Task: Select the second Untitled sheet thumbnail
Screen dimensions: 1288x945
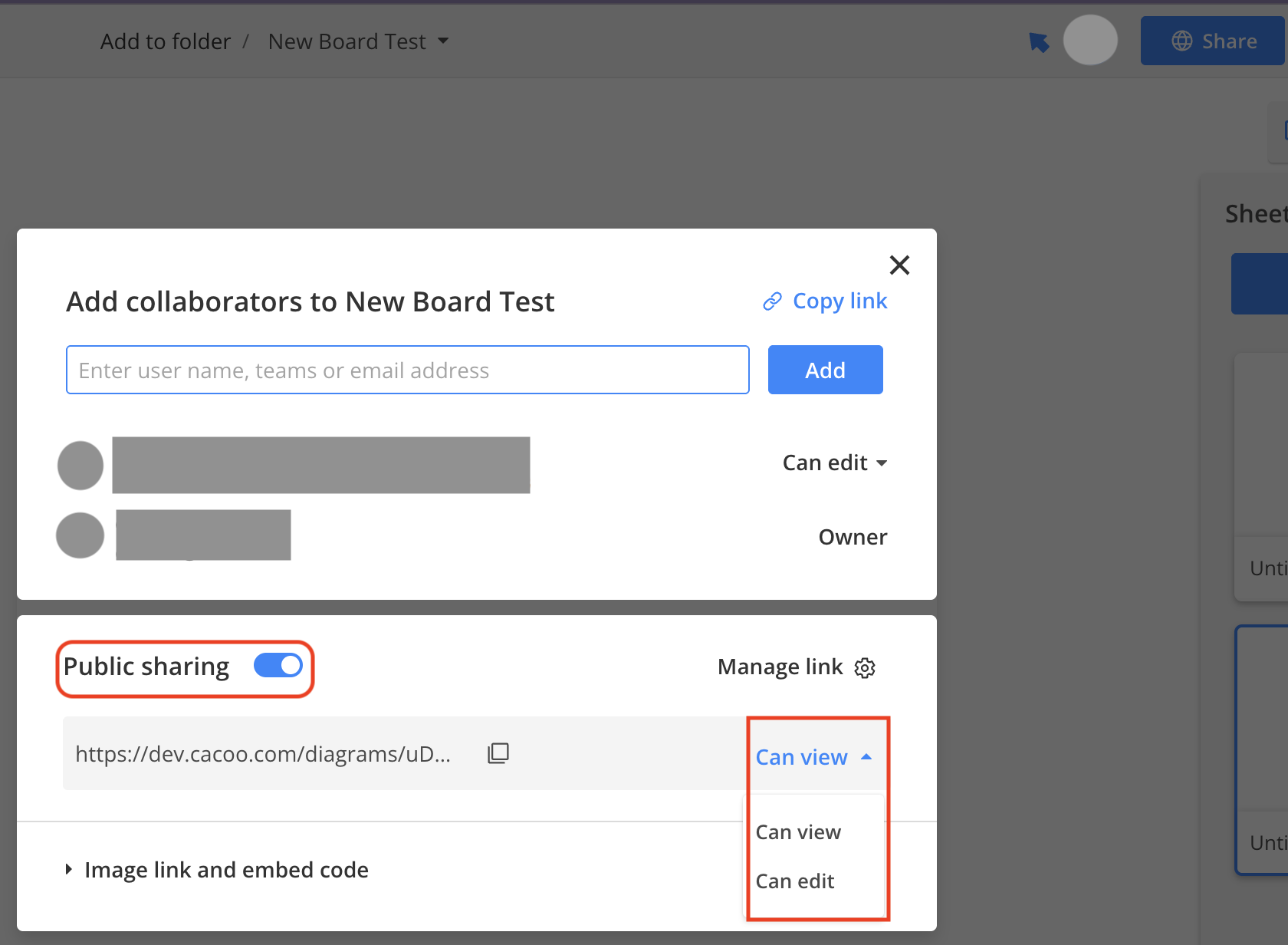Action: pyautogui.click(x=1262, y=750)
